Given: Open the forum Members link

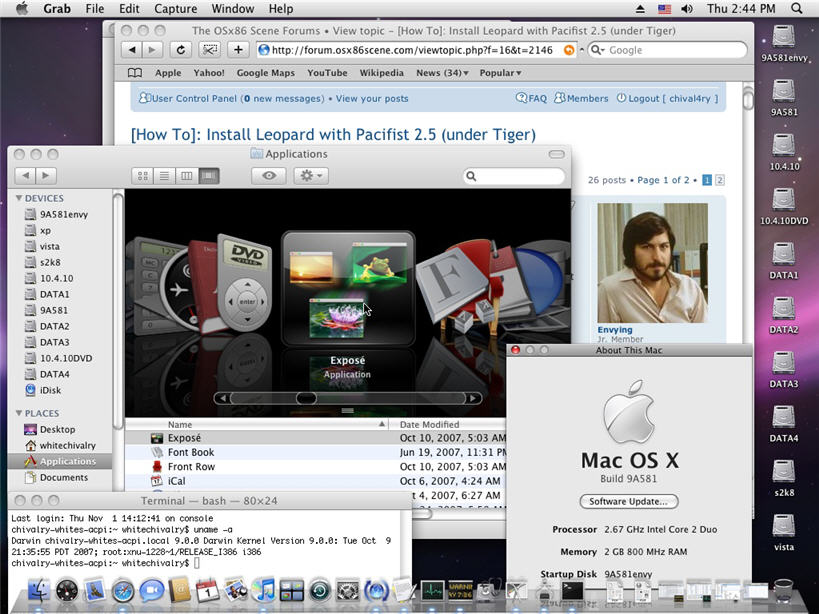Looking at the screenshot, I should pyautogui.click(x=581, y=98).
